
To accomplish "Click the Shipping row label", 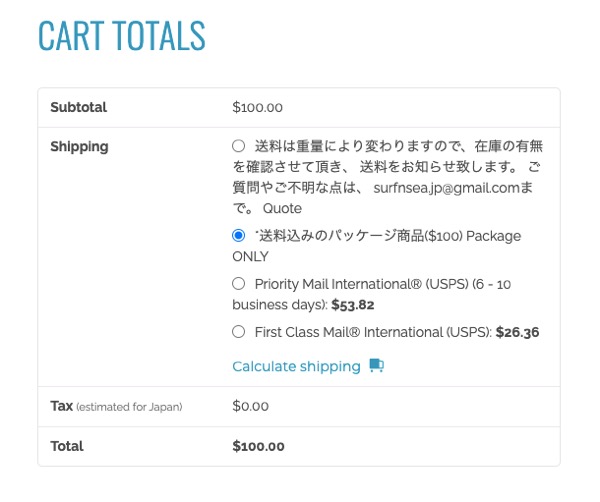I will tap(79, 147).
